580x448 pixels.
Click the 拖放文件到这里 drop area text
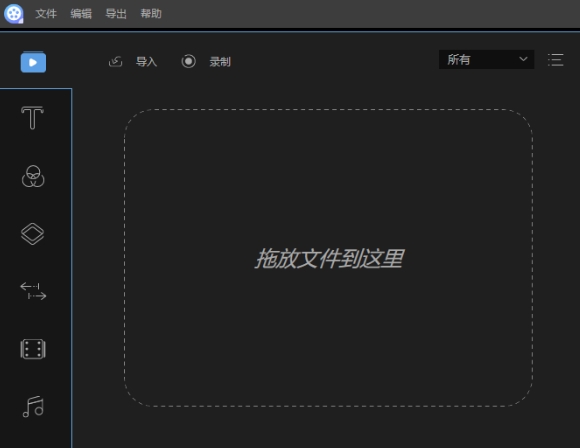(x=329, y=258)
